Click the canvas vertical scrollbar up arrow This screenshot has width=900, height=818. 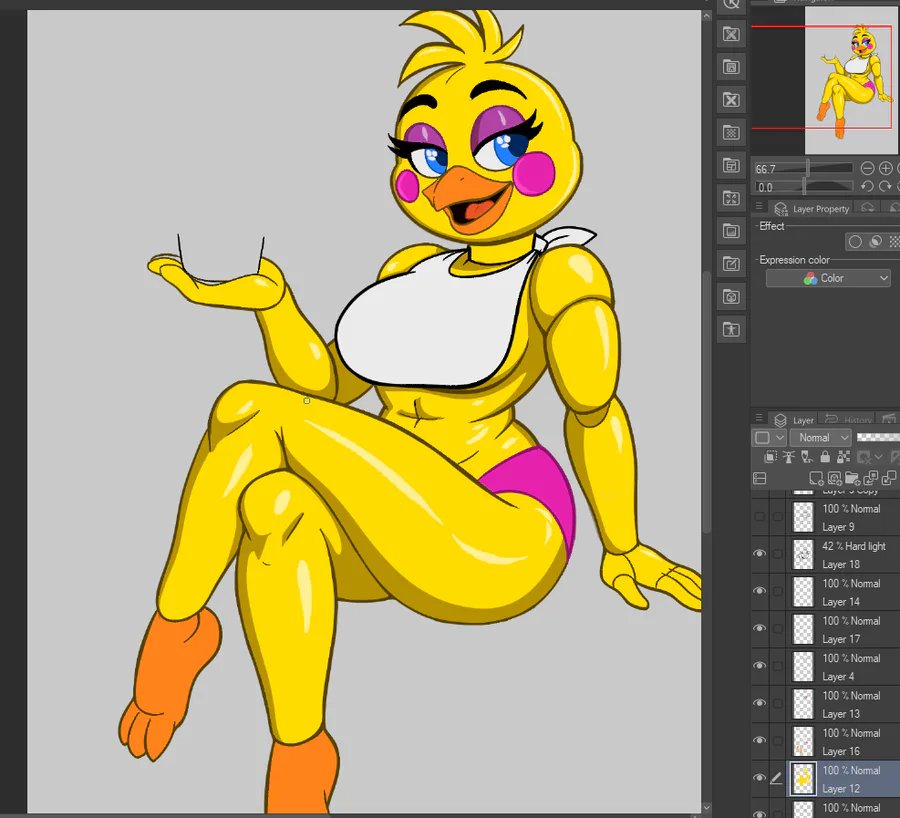tap(707, 15)
